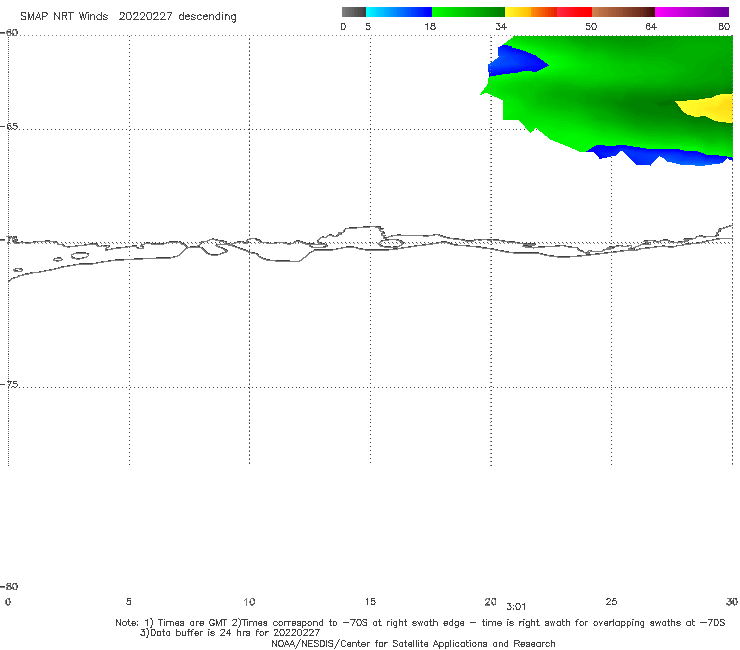Viewport: 740px width, 650px height.
Task: Click the yellow high-wind patch in swath
Action: (x=710, y=108)
